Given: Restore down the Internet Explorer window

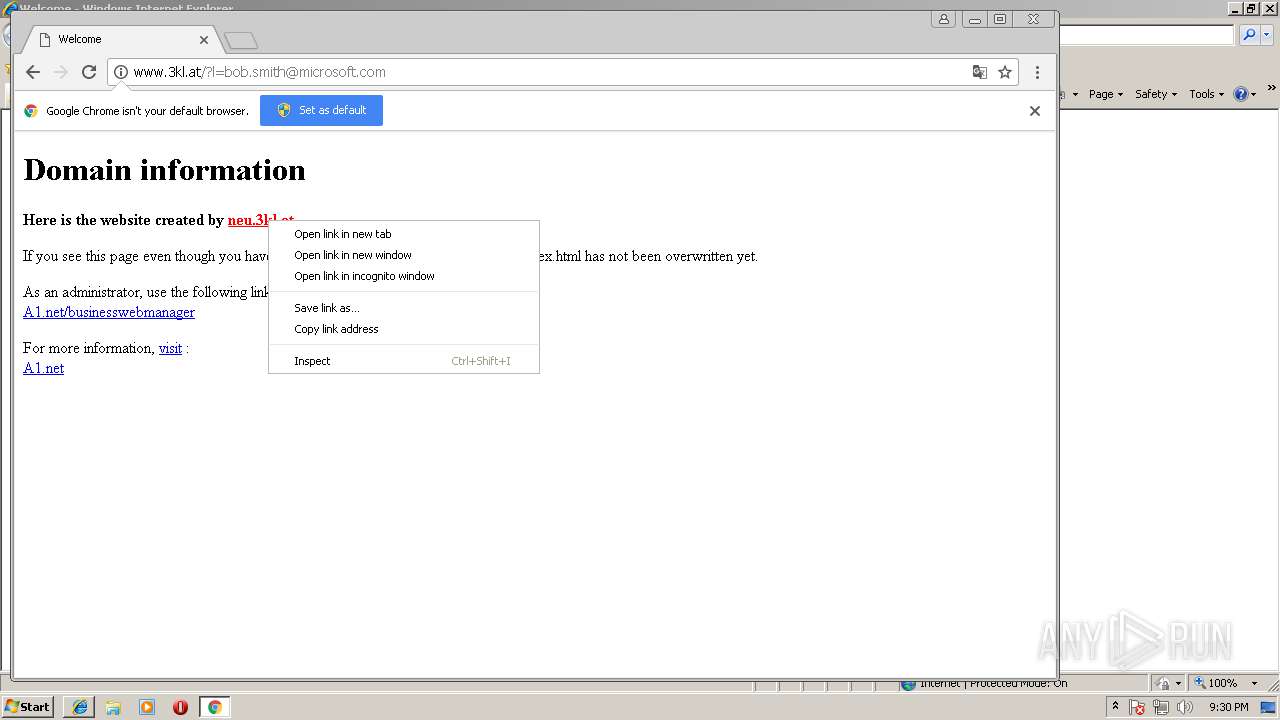Looking at the screenshot, I should (x=1251, y=8).
